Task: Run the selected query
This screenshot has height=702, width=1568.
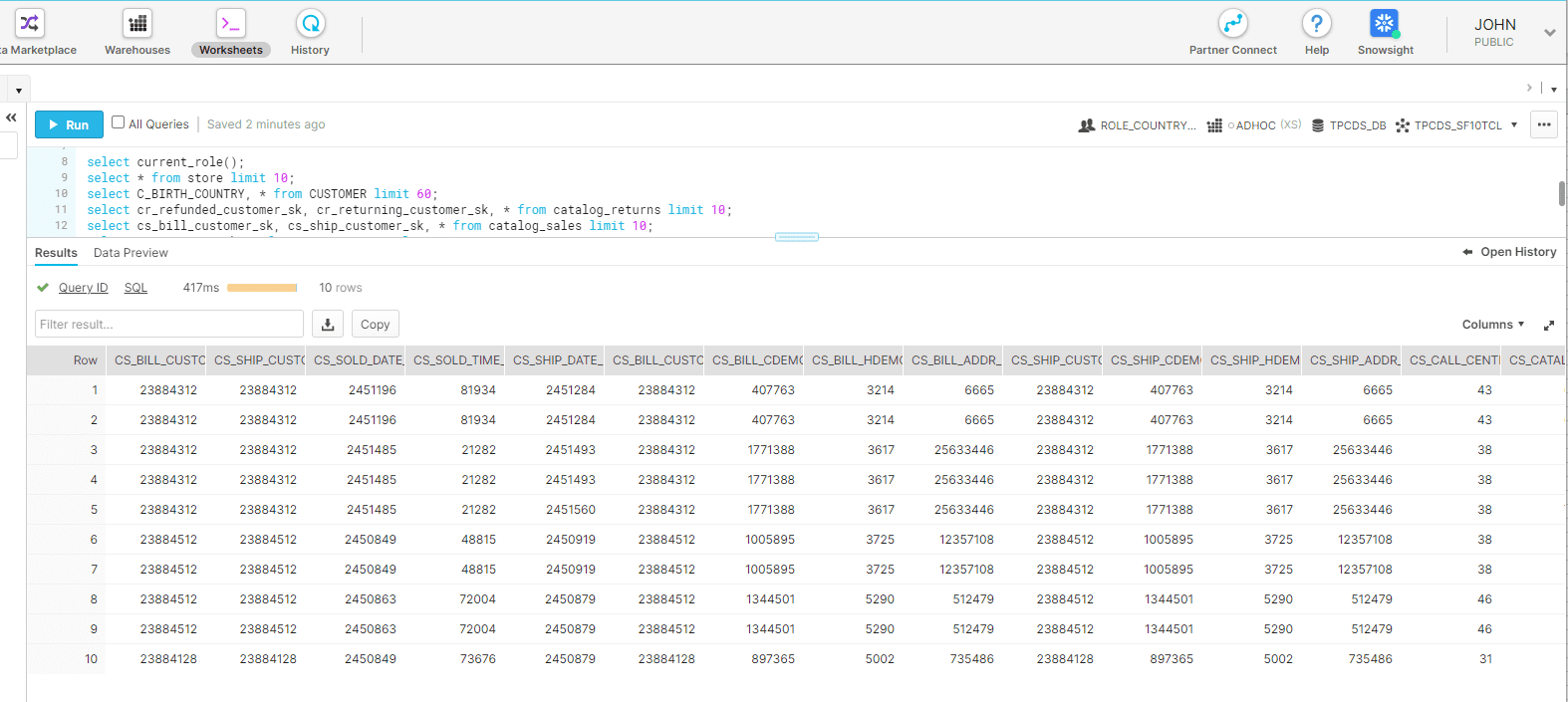Action: click(69, 124)
